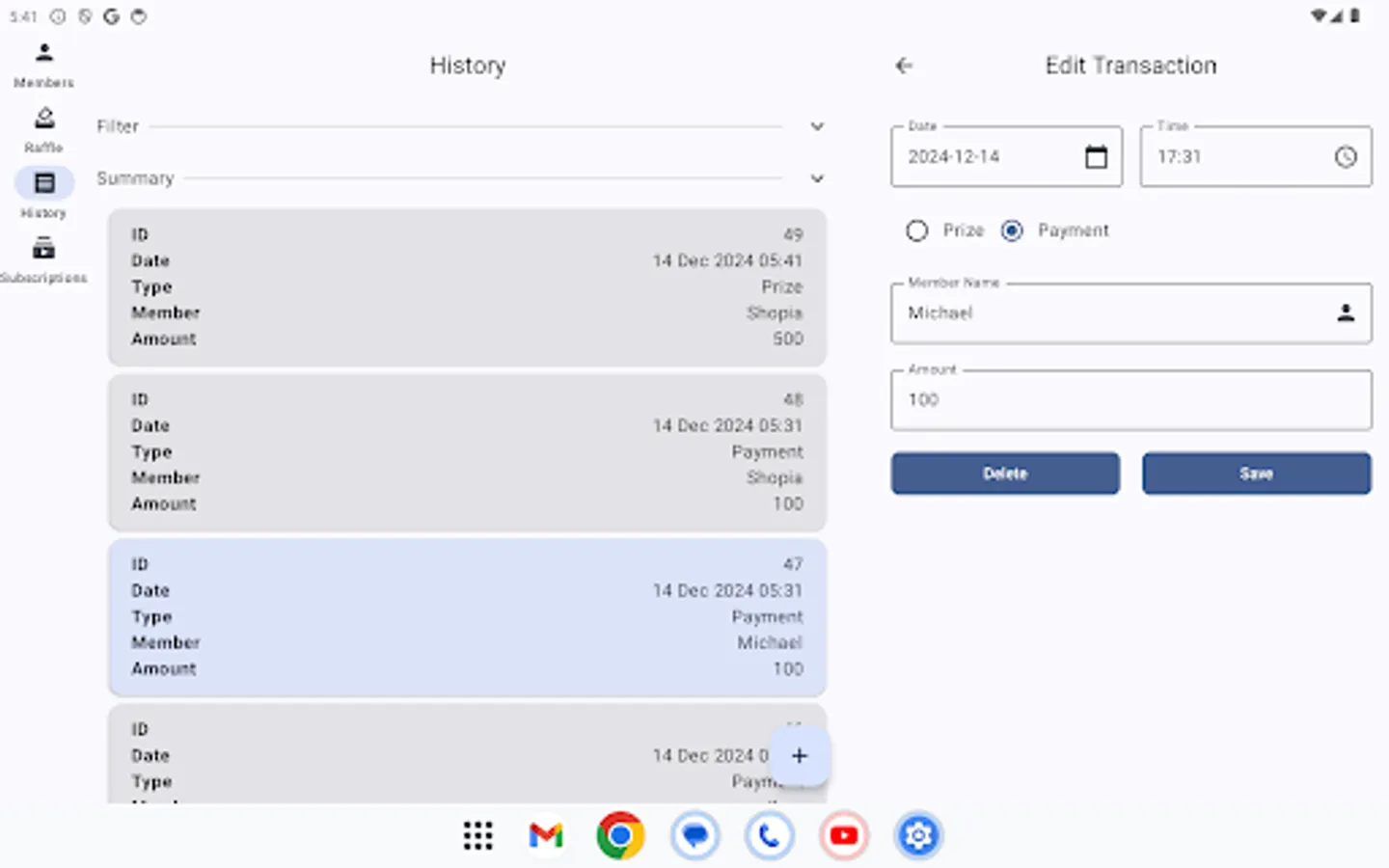
Task: Open the Subscriptions section
Action: click(x=43, y=260)
